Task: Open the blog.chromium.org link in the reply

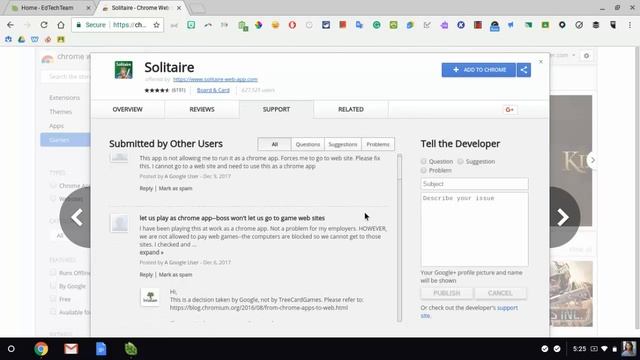Action: coord(259,308)
